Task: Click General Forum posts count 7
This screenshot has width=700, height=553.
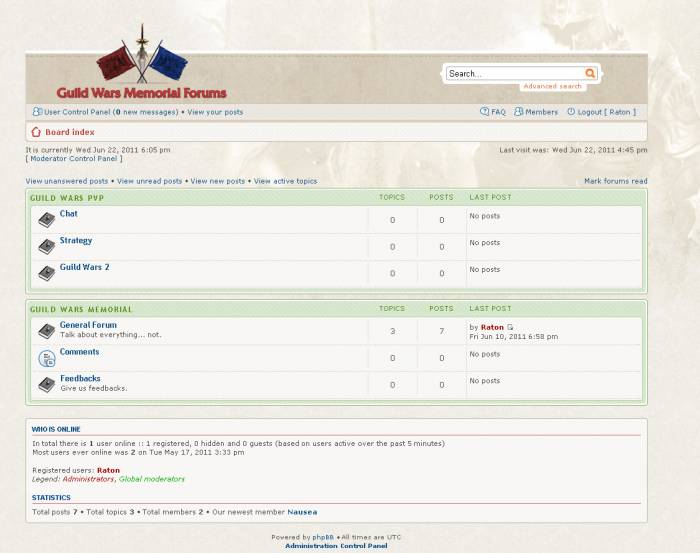Action: 442,331
